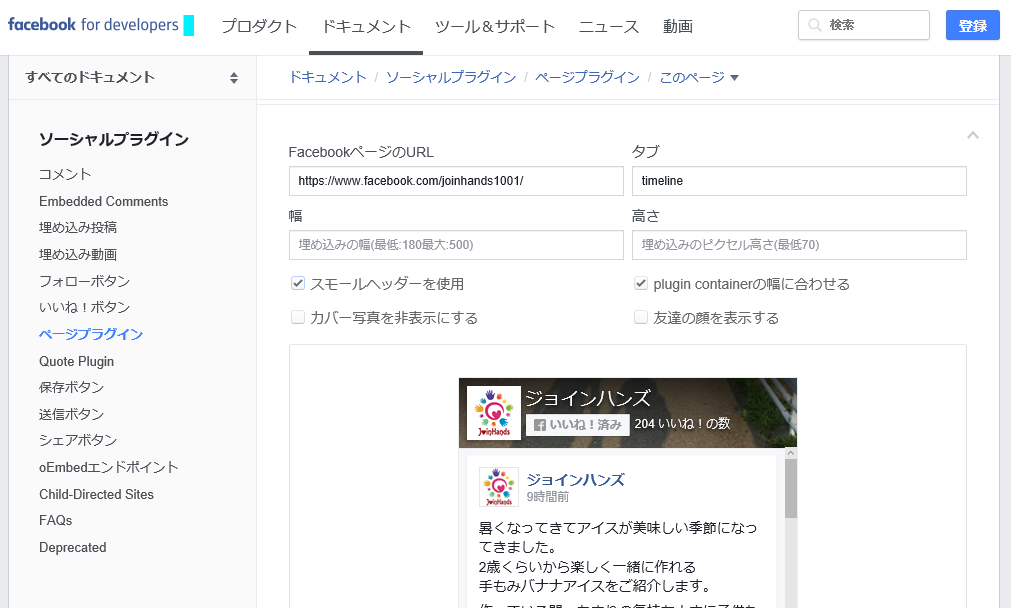Viewport: 1011px width, 608px height.
Task: Click ジョインハンズ title in plugin header
Action: 588,398
